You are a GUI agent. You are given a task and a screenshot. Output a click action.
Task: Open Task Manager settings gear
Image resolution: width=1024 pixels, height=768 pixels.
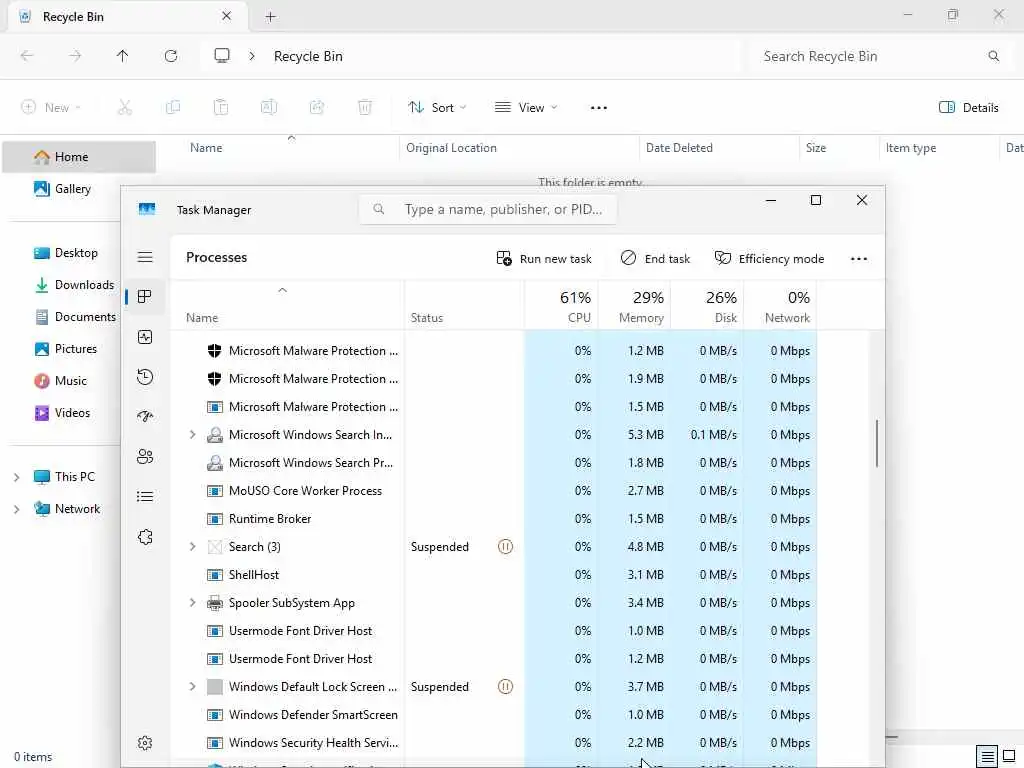(x=145, y=743)
